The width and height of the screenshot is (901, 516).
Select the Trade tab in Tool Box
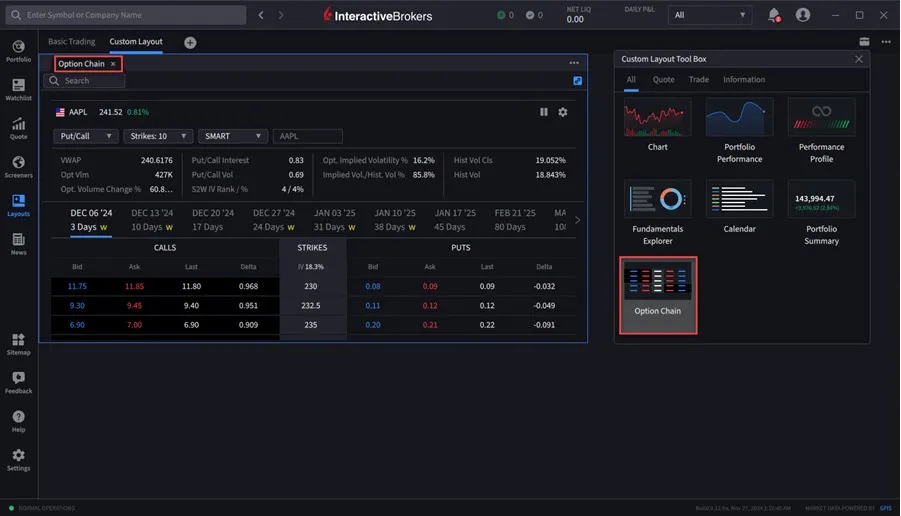pos(699,79)
